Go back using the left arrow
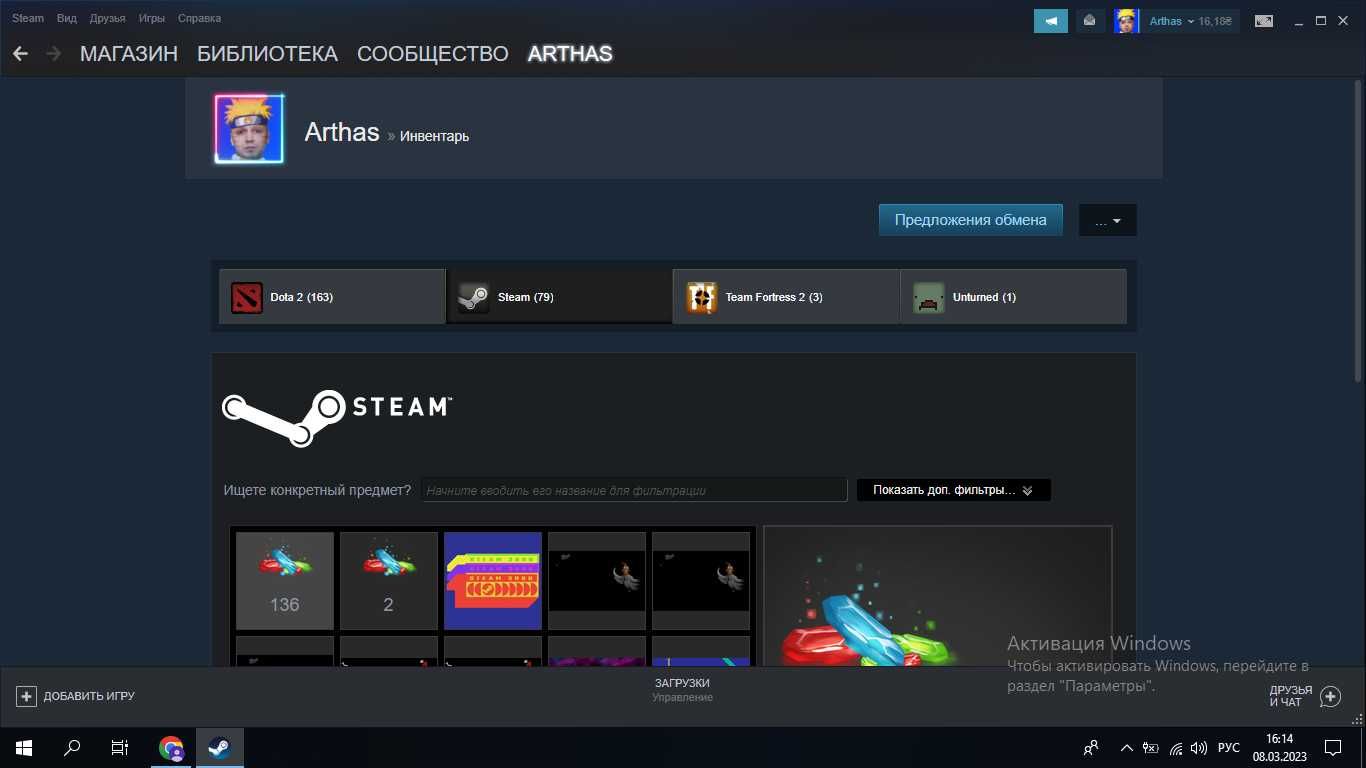The width and height of the screenshot is (1366, 768). point(20,54)
